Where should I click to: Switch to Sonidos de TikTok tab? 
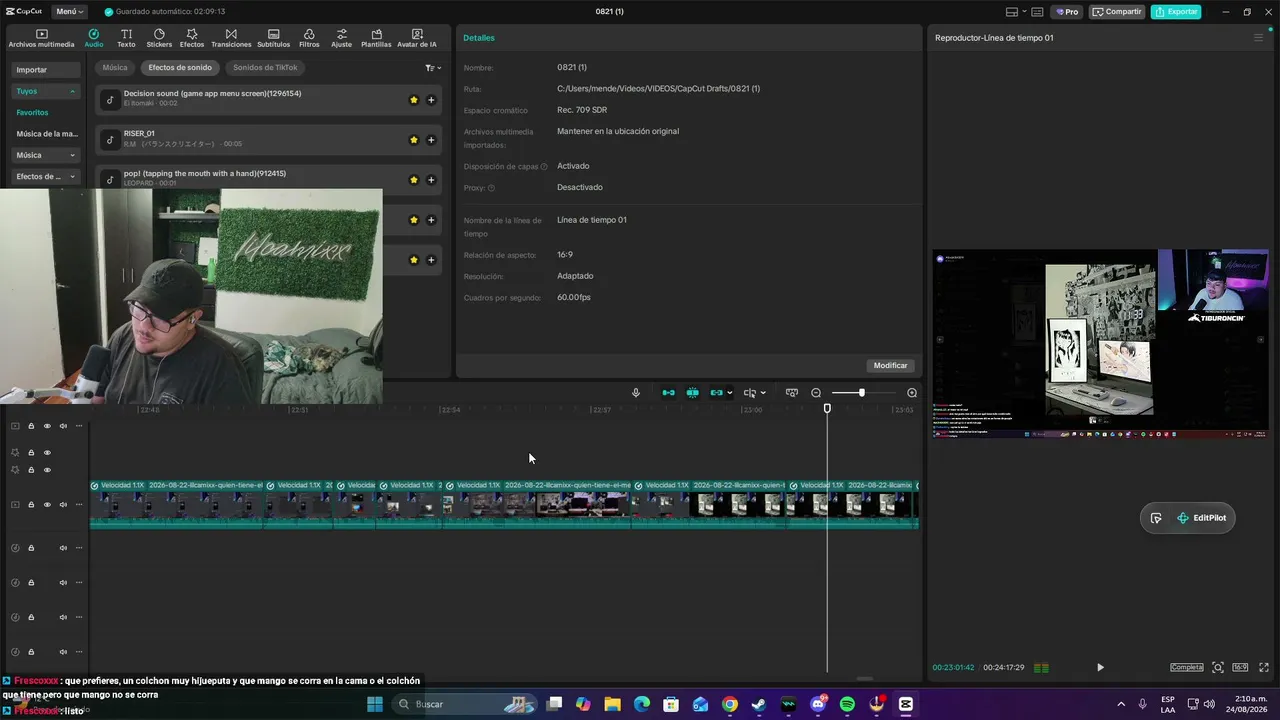(265, 68)
